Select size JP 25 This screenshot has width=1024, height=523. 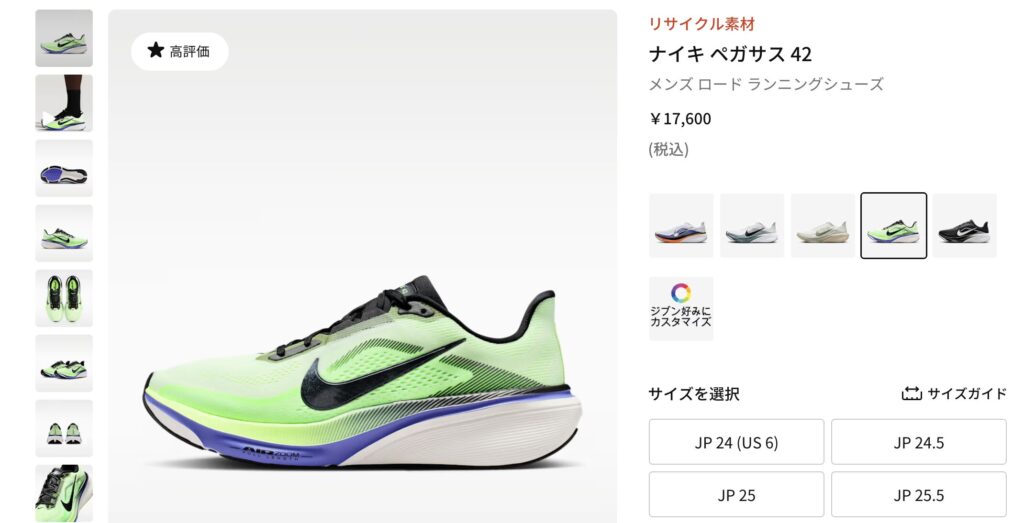[x=737, y=495]
